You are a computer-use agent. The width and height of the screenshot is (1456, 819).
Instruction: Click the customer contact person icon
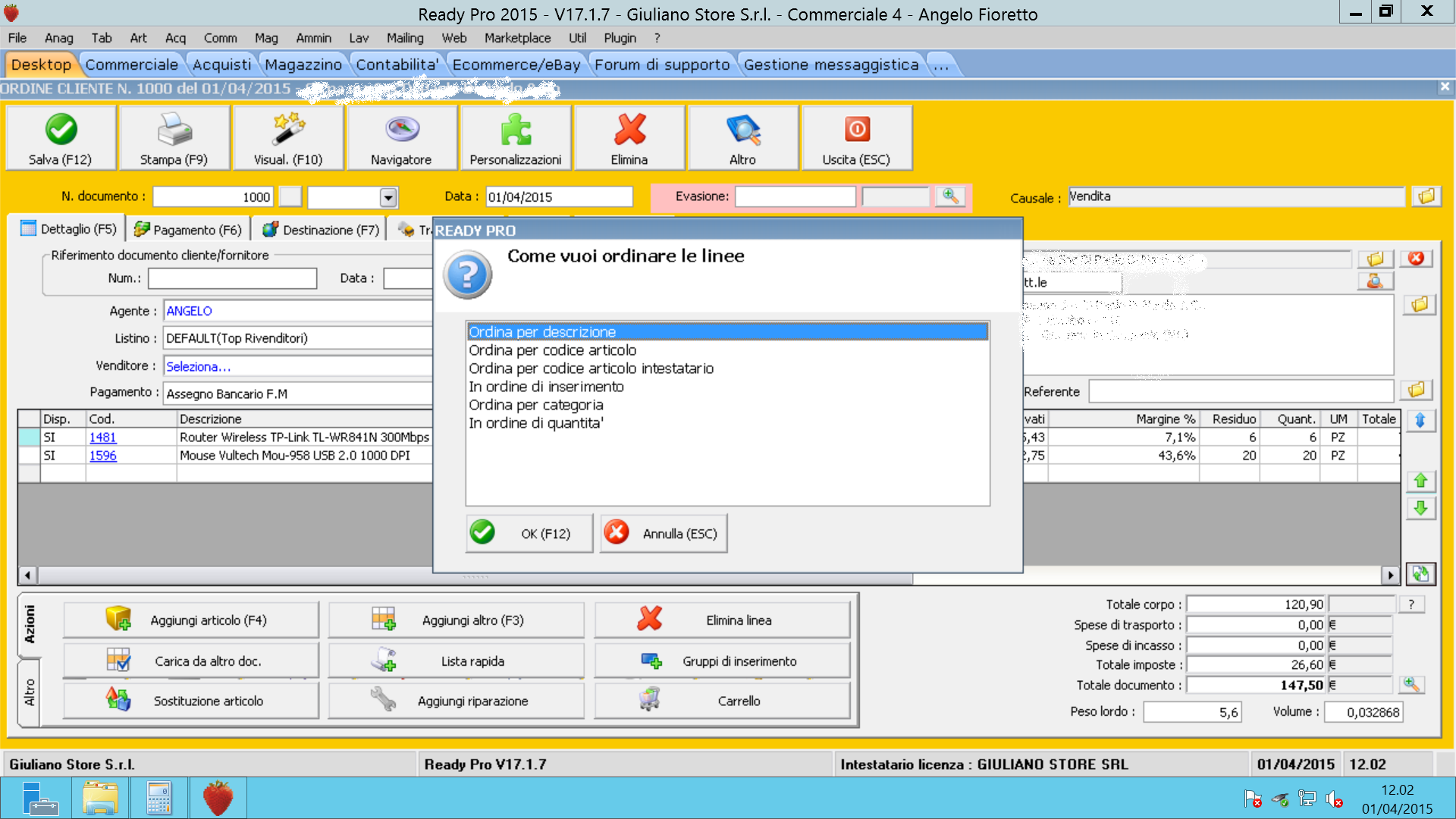[x=1375, y=281]
